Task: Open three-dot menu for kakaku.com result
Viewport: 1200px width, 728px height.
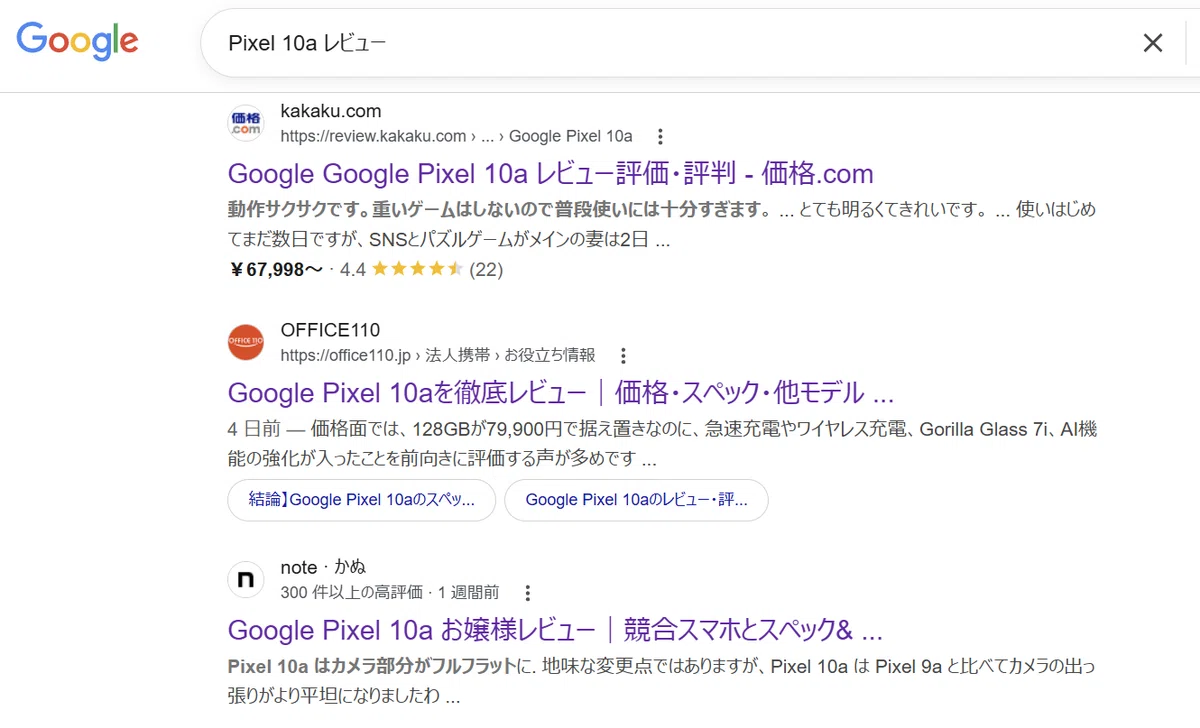Action: point(659,137)
